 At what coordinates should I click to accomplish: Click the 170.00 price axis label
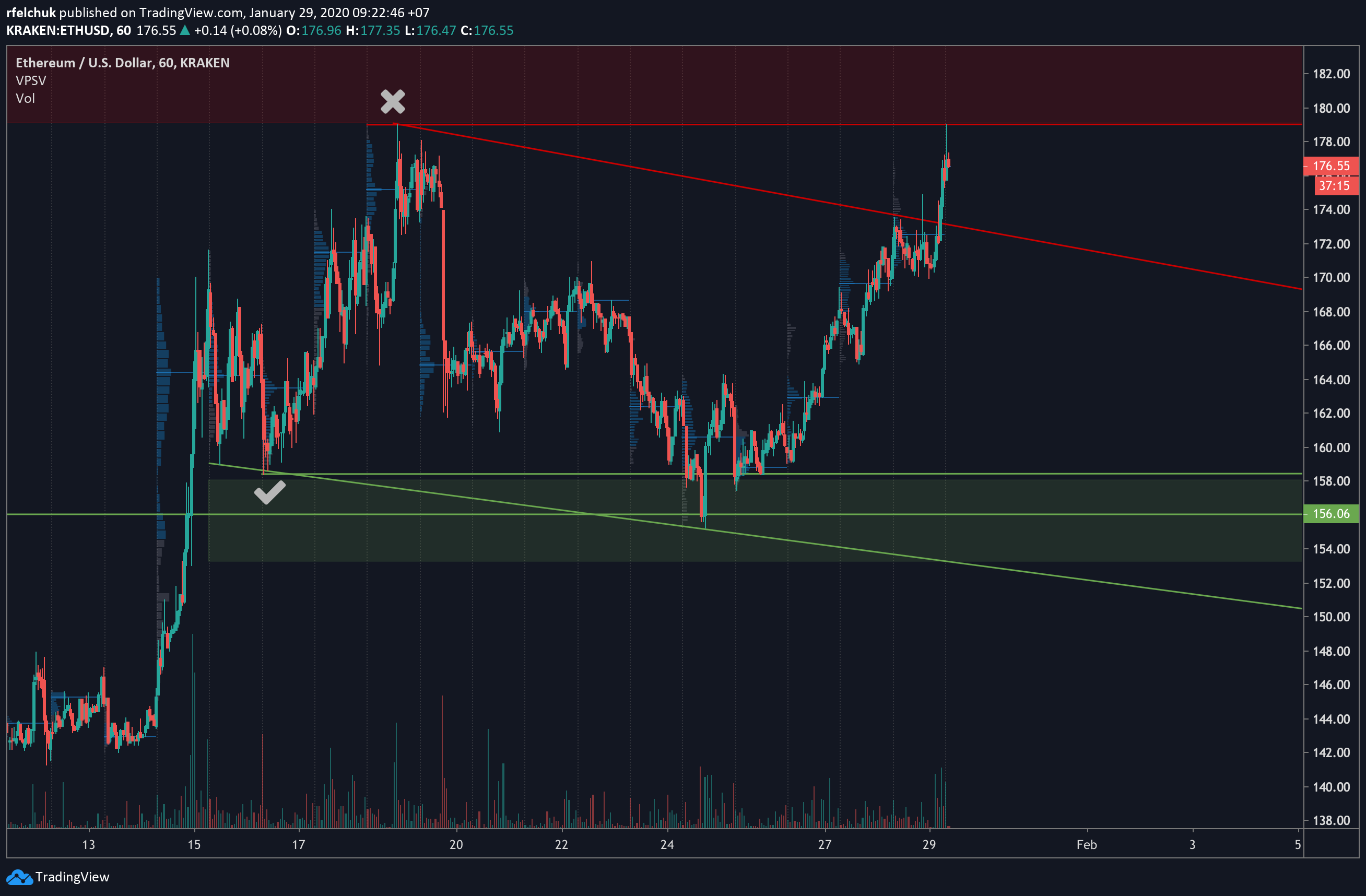[x=1332, y=277]
